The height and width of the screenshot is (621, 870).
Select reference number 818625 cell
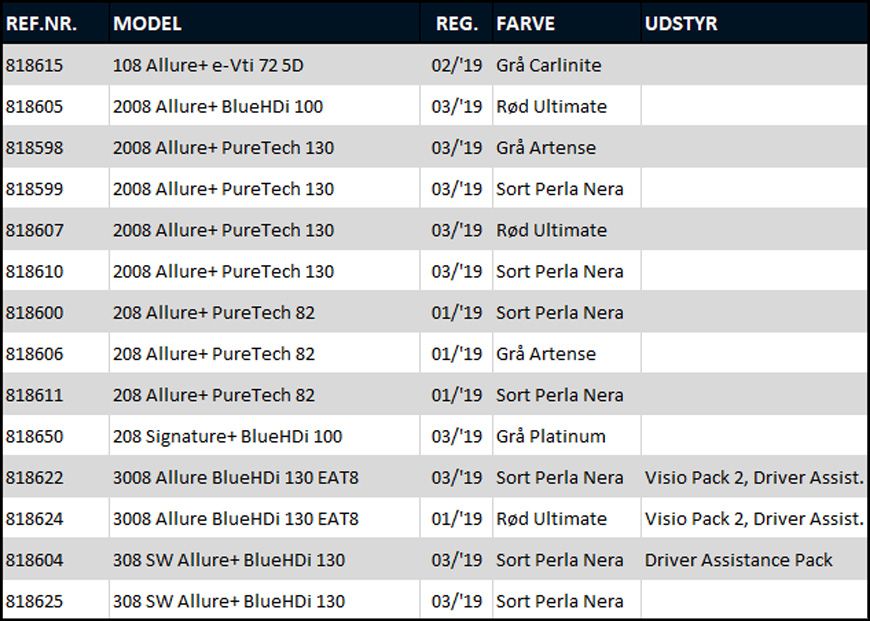pos(35,600)
